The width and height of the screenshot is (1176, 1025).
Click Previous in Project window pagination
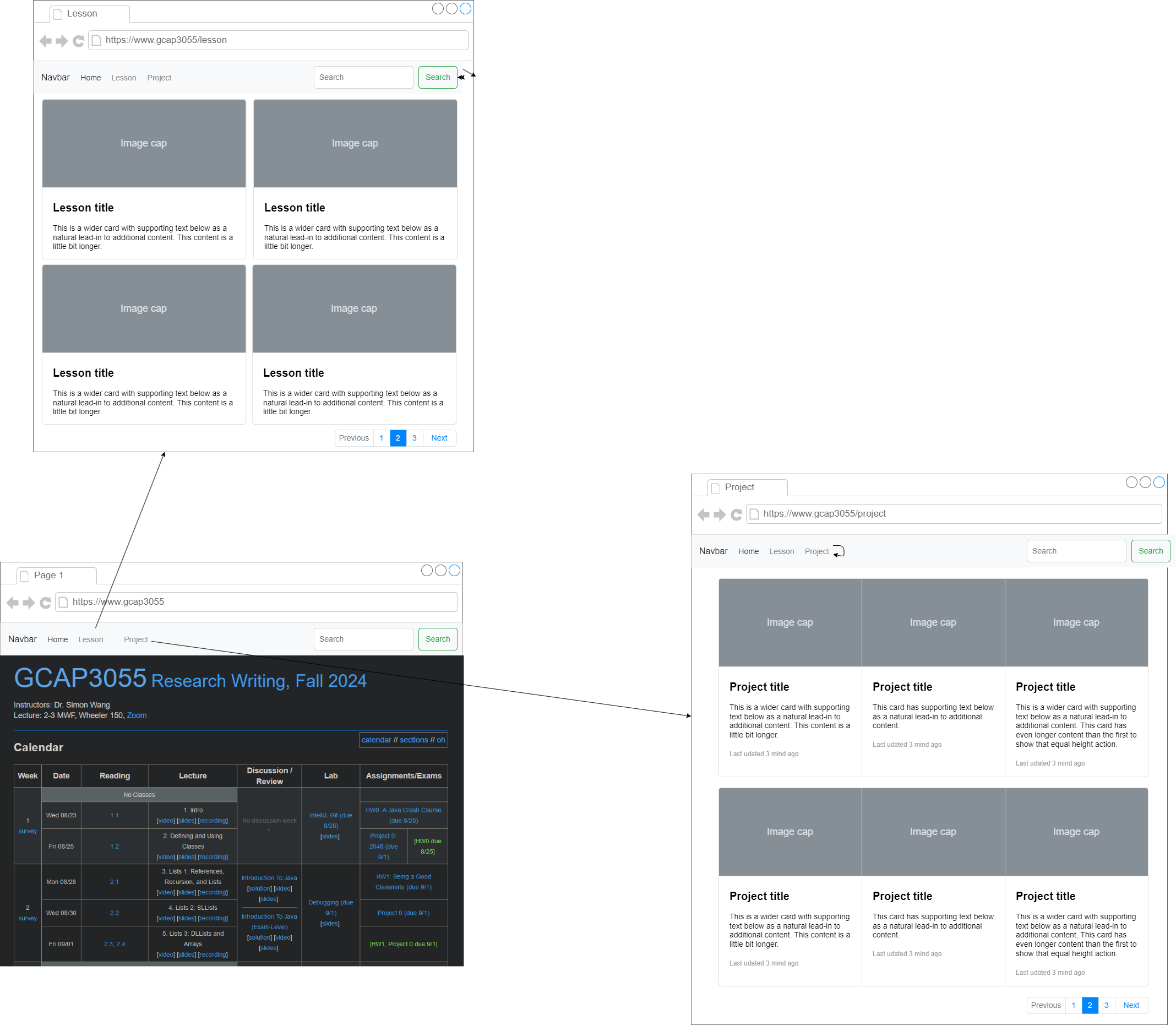[1045, 1005]
